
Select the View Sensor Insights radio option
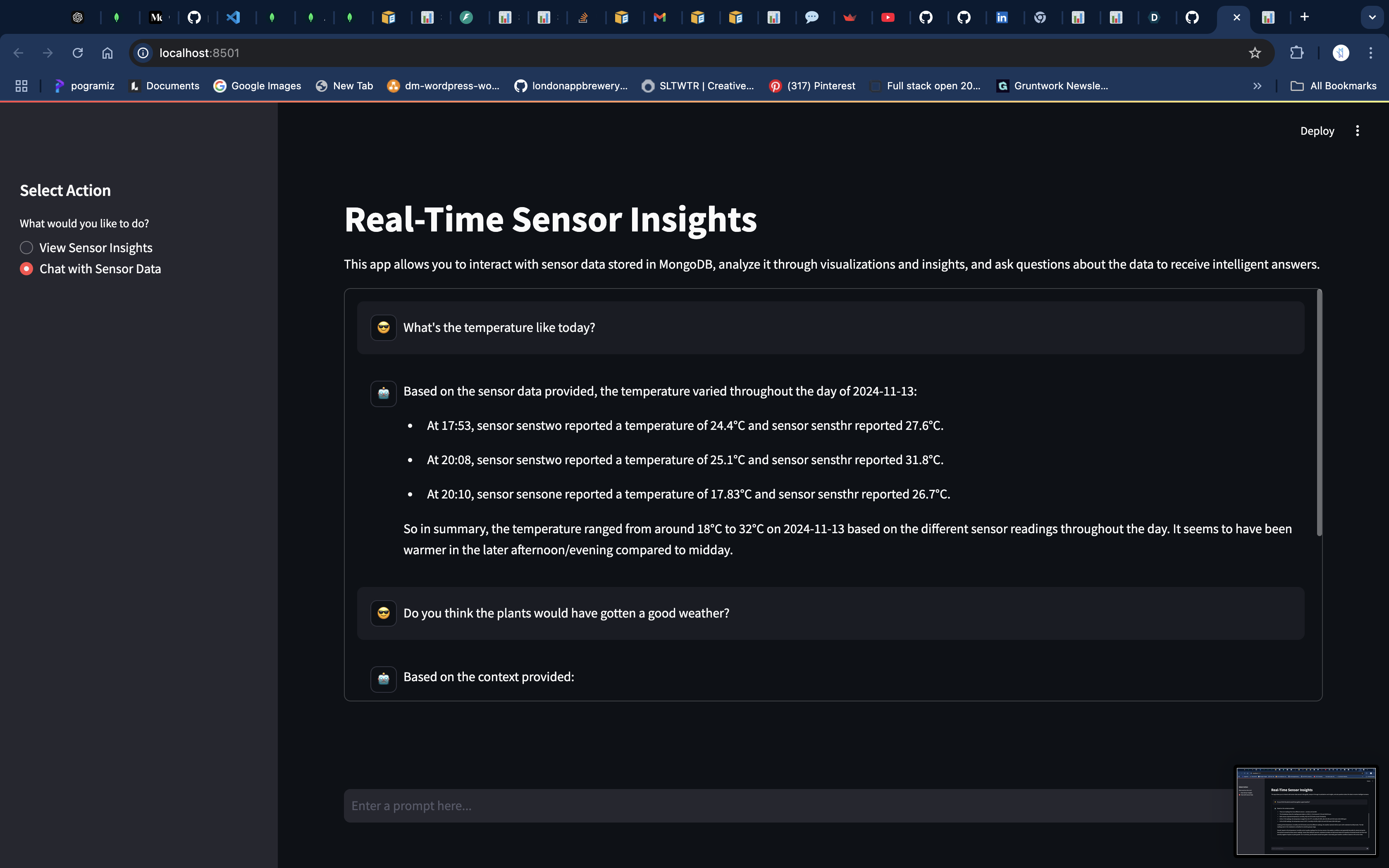(27, 248)
